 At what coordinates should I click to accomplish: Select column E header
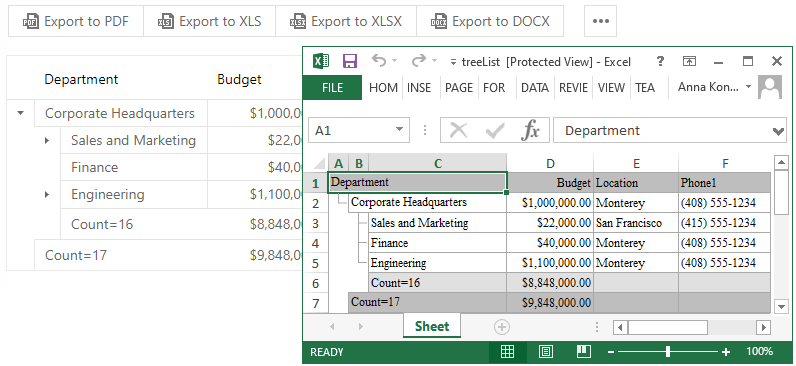click(x=636, y=163)
